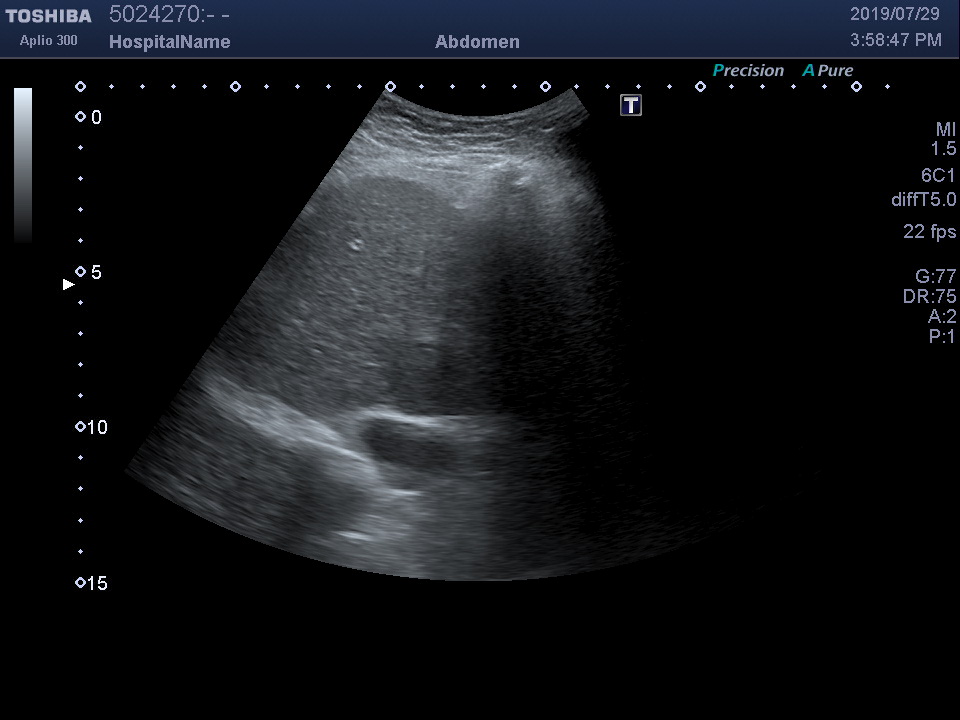This screenshot has height=720, width=960.
Task: Click the P:1 parameter
Action: (942, 336)
